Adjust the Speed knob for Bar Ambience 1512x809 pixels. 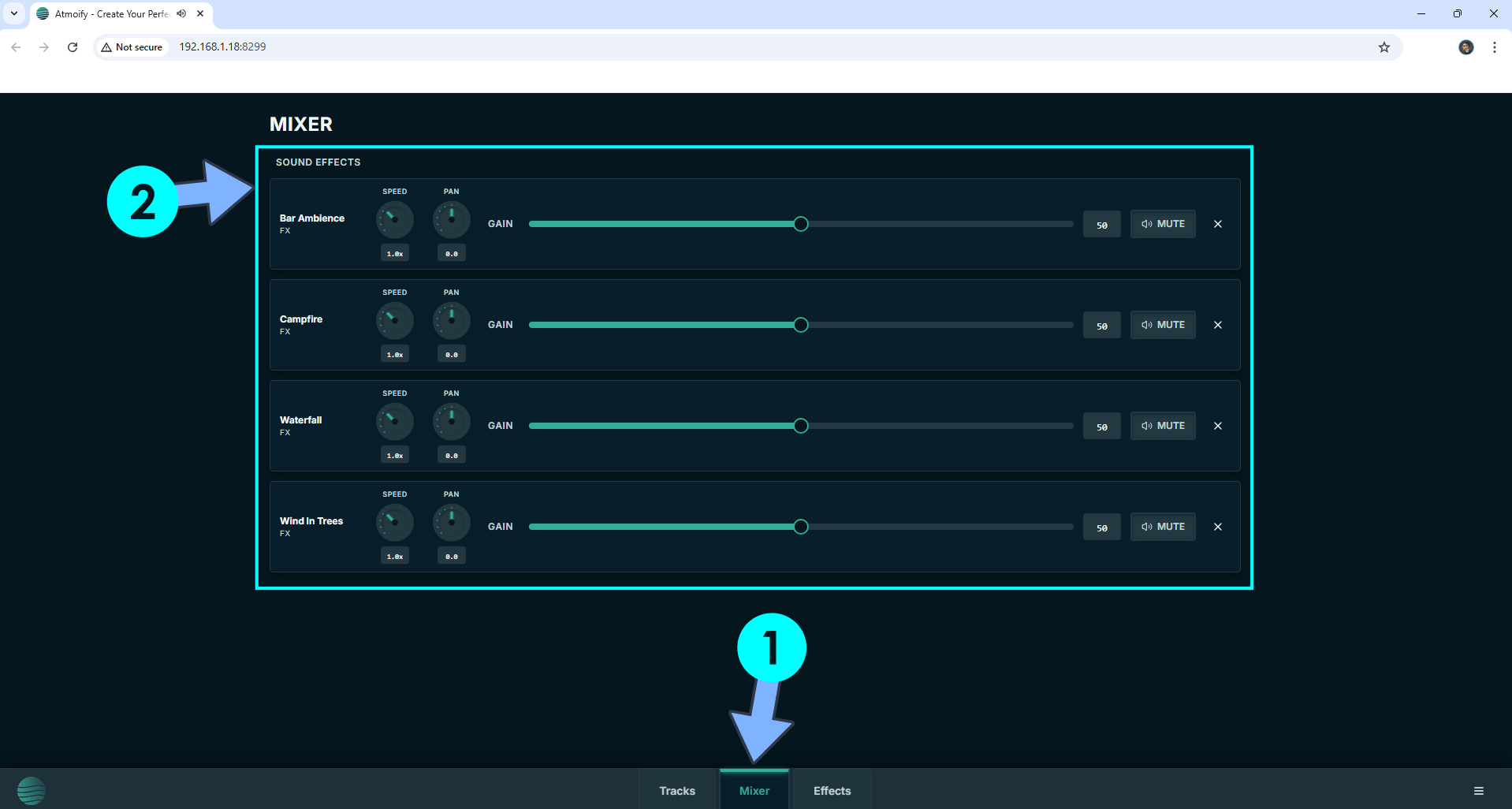(394, 220)
